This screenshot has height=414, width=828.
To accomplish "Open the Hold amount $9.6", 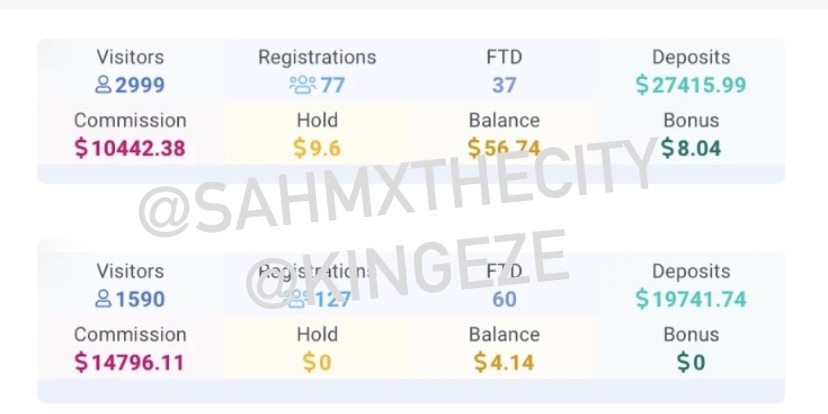I will point(317,148).
